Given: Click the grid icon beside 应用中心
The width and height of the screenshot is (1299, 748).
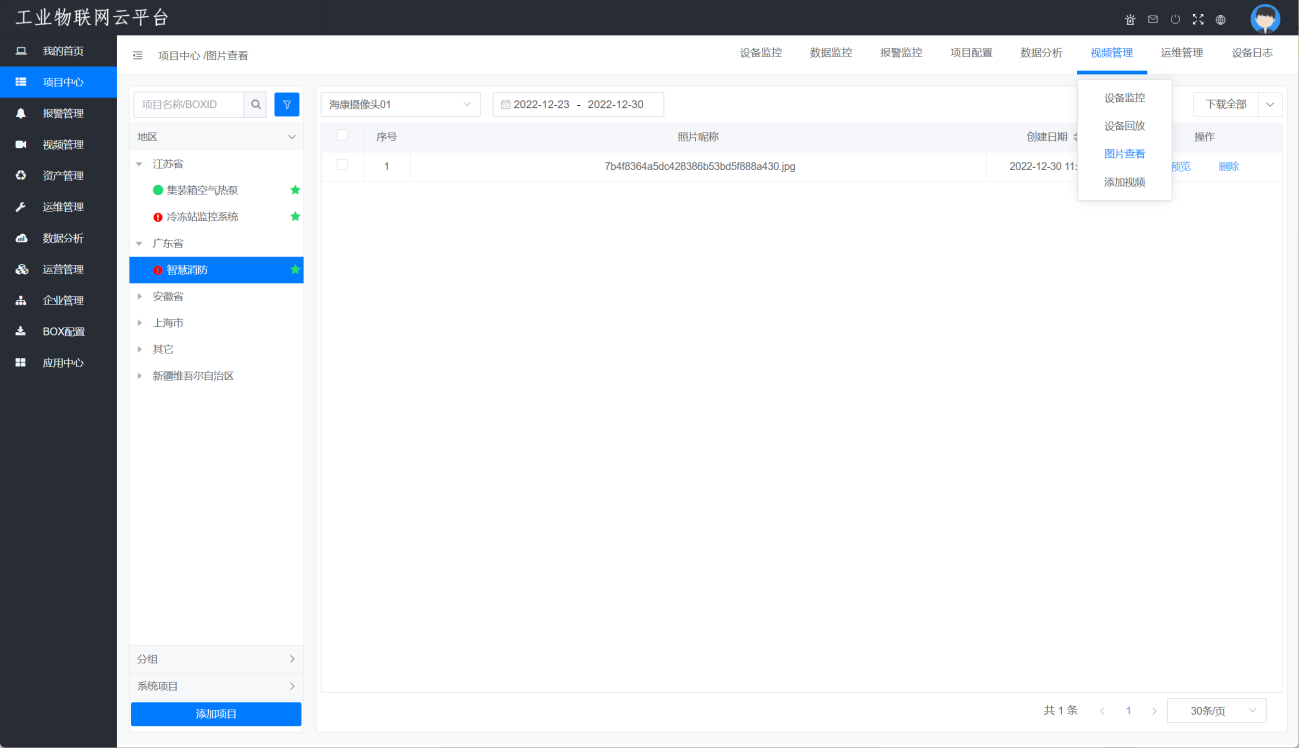Looking at the screenshot, I should [x=21, y=363].
